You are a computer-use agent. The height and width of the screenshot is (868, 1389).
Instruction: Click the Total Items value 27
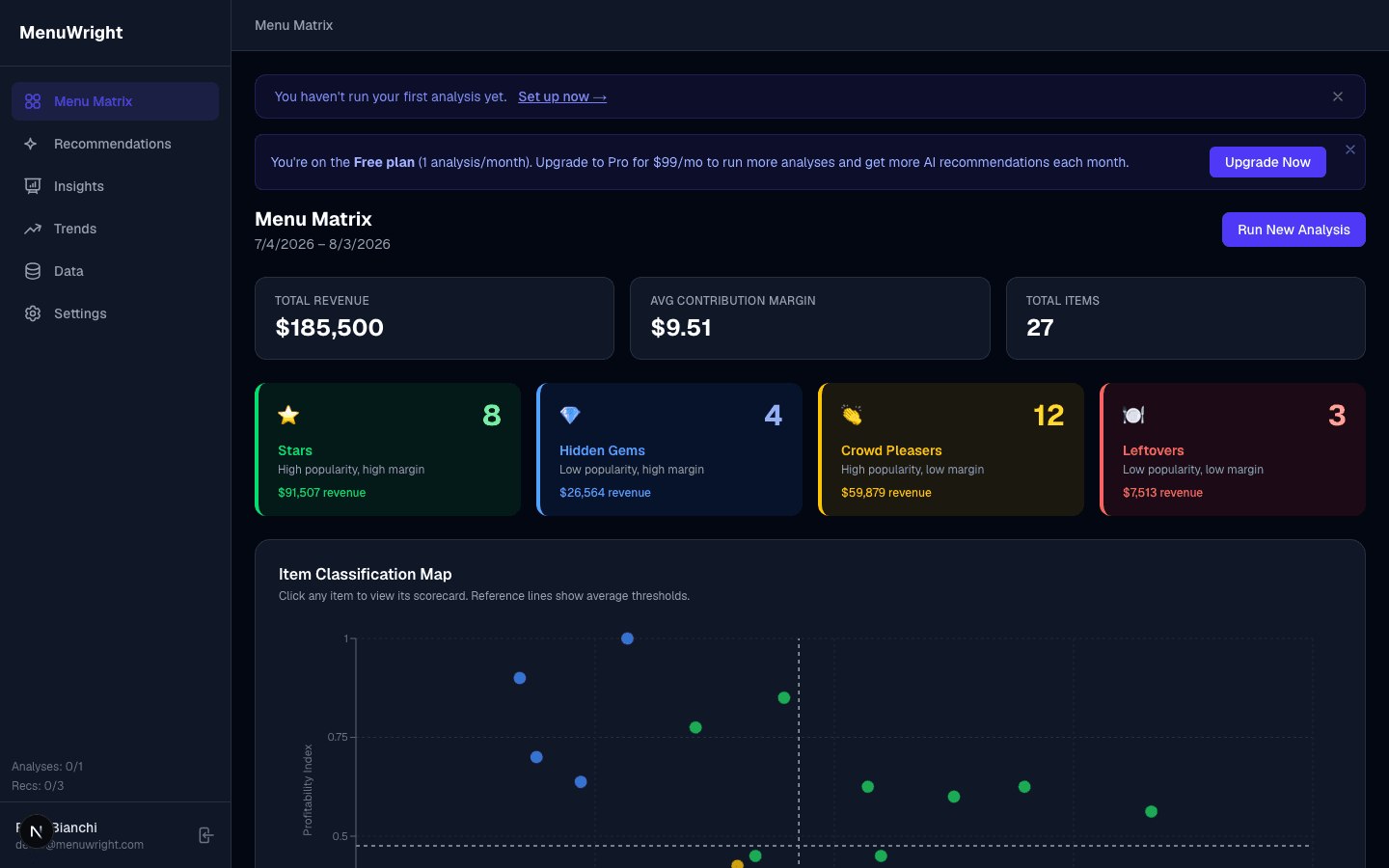pos(1040,328)
